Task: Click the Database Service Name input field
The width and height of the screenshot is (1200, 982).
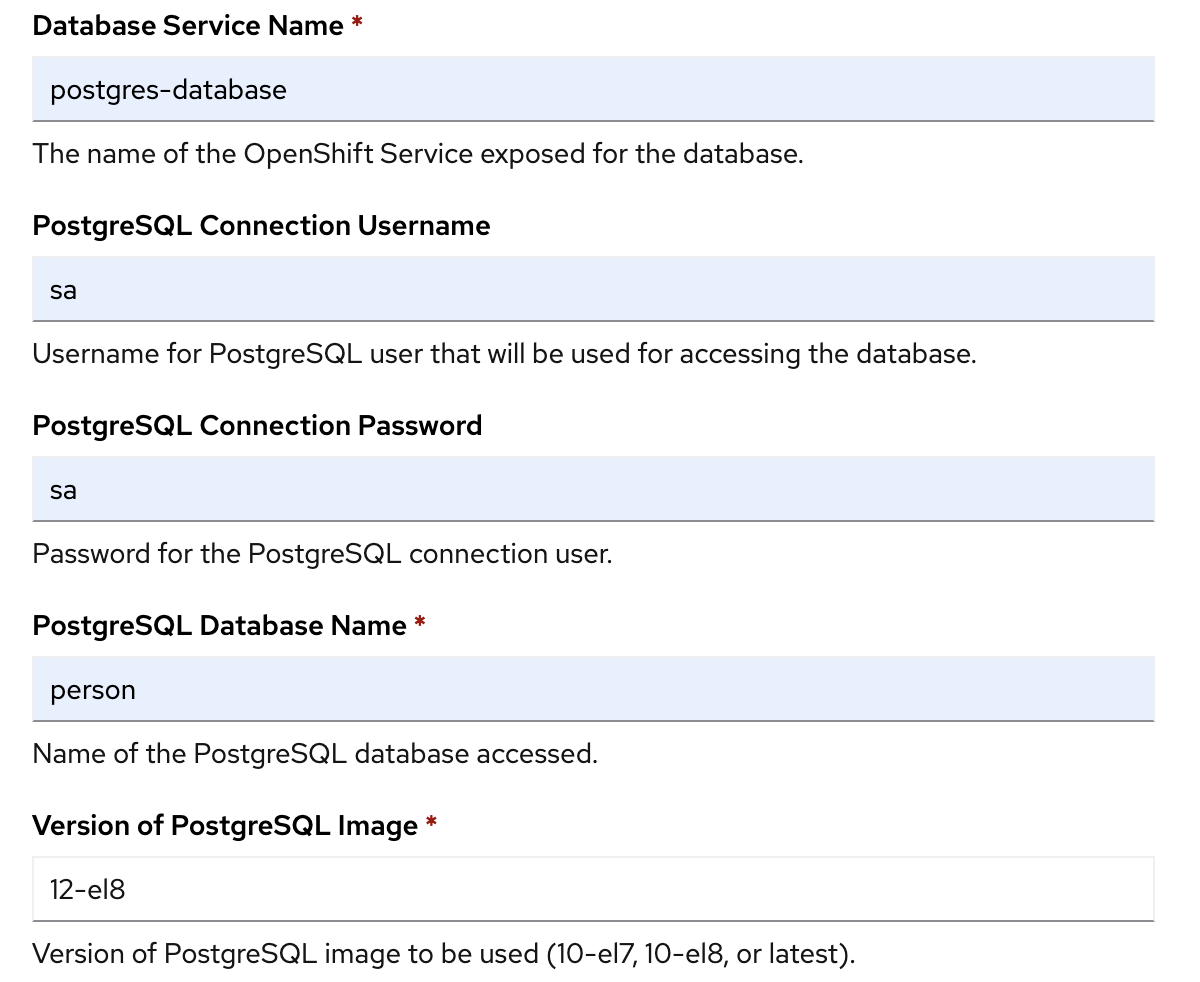Action: coord(593,90)
